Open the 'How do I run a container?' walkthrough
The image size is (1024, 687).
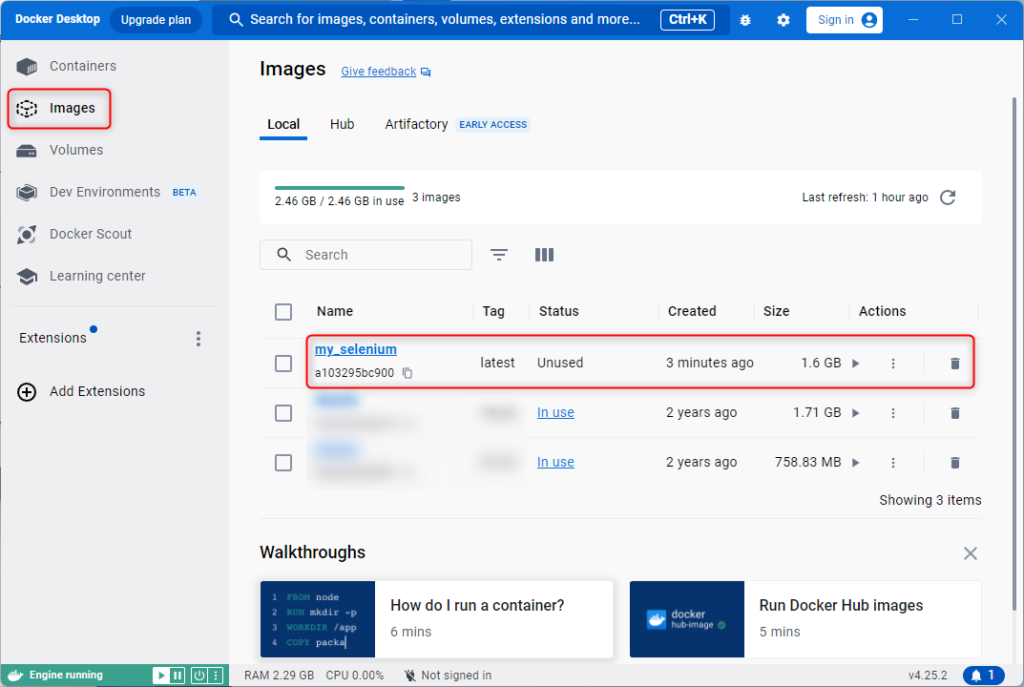point(437,619)
